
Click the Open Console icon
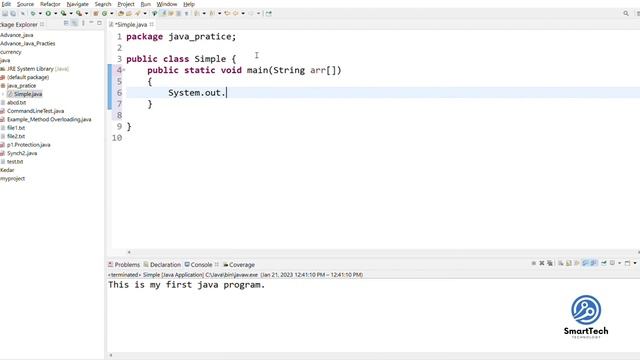coord(627,263)
